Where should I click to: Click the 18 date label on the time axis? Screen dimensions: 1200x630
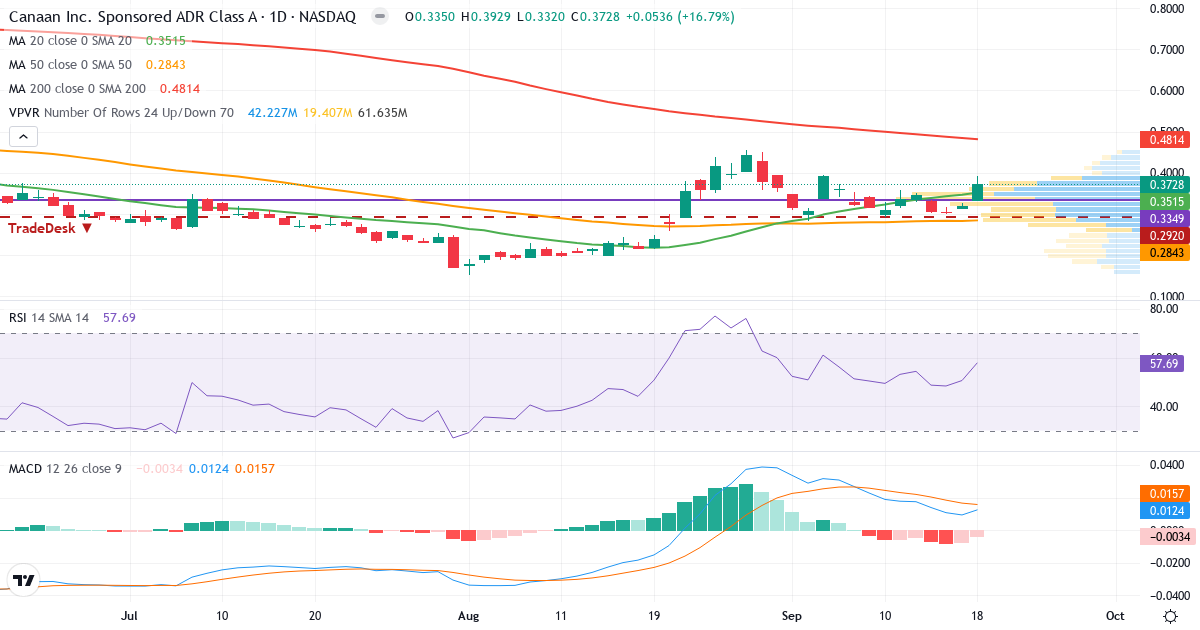[x=977, y=615]
